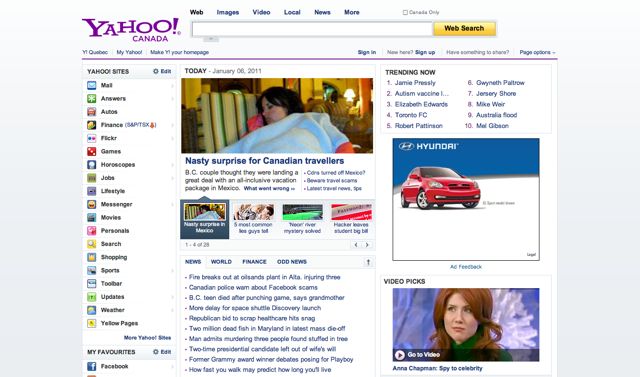The height and width of the screenshot is (377, 640).
Task: Click the Finance icon in sidebar
Action: coord(91,125)
